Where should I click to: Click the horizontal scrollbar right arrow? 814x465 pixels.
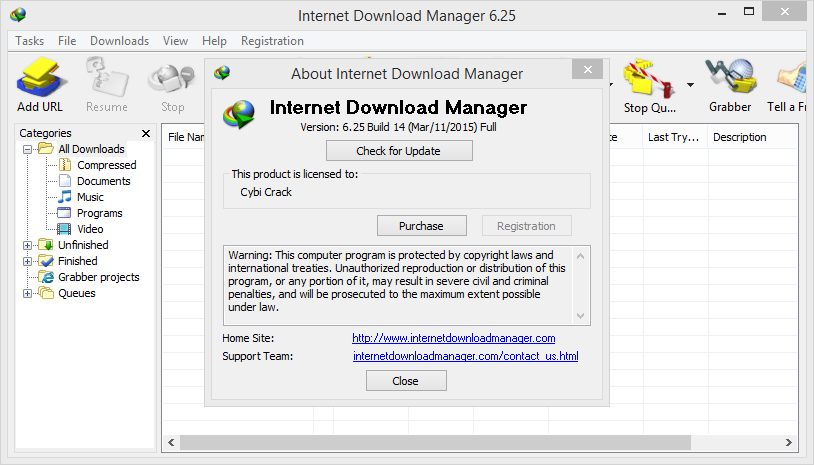[x=789, y=443]
